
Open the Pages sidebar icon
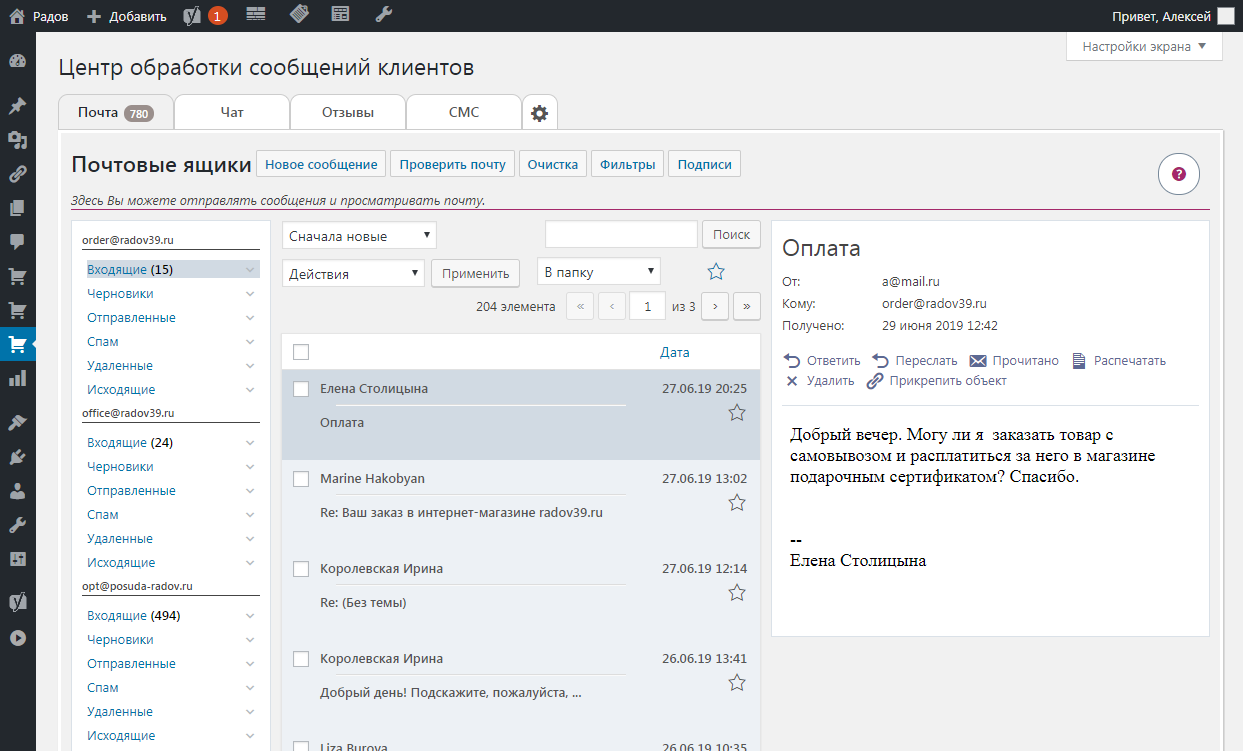[x=17, y=208]
